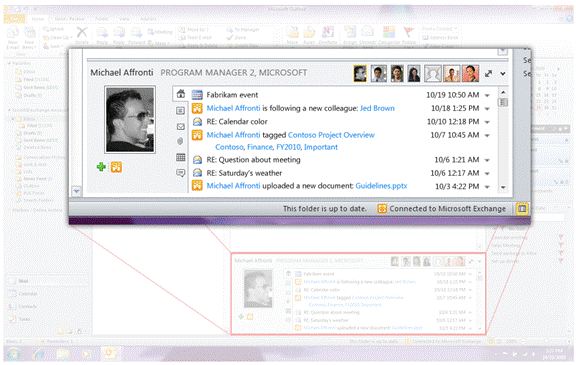Open the dropdown arrow beside 10/6 1:21 AM

click(x=487, y=160)
